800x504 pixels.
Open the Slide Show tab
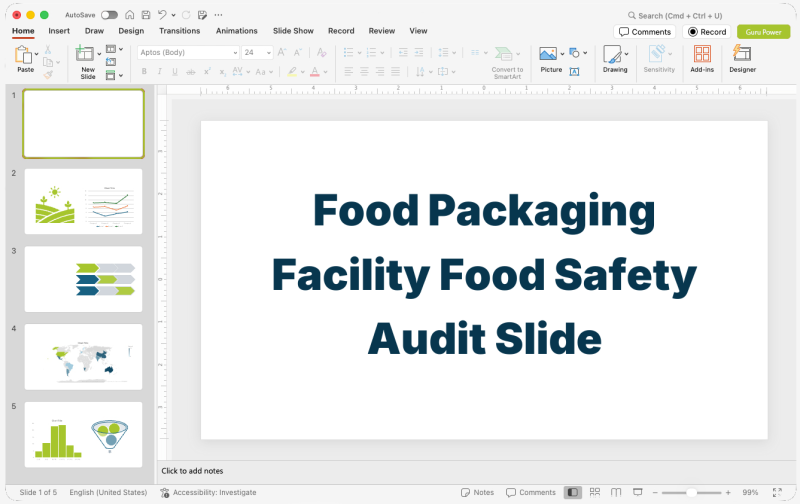tap(293, 31)
